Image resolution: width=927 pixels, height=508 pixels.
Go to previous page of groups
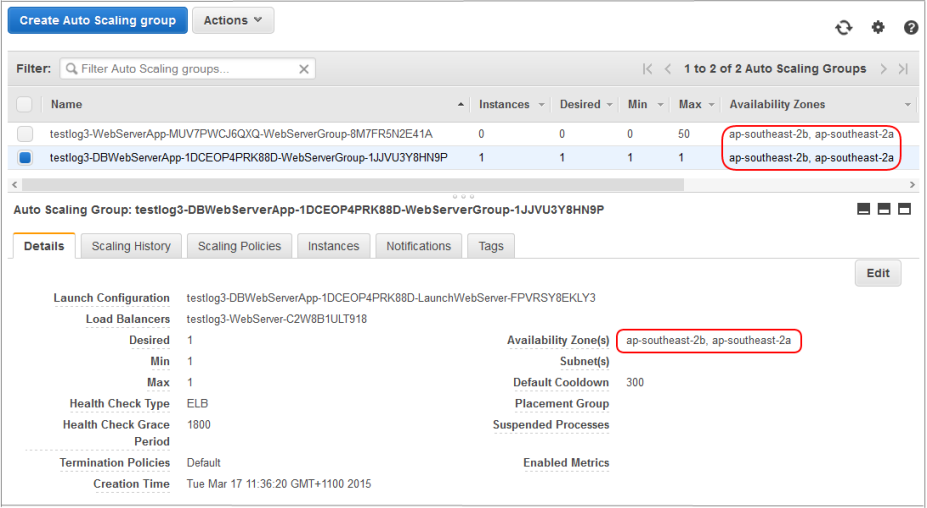pyautogui.click(x=667, y=69)
